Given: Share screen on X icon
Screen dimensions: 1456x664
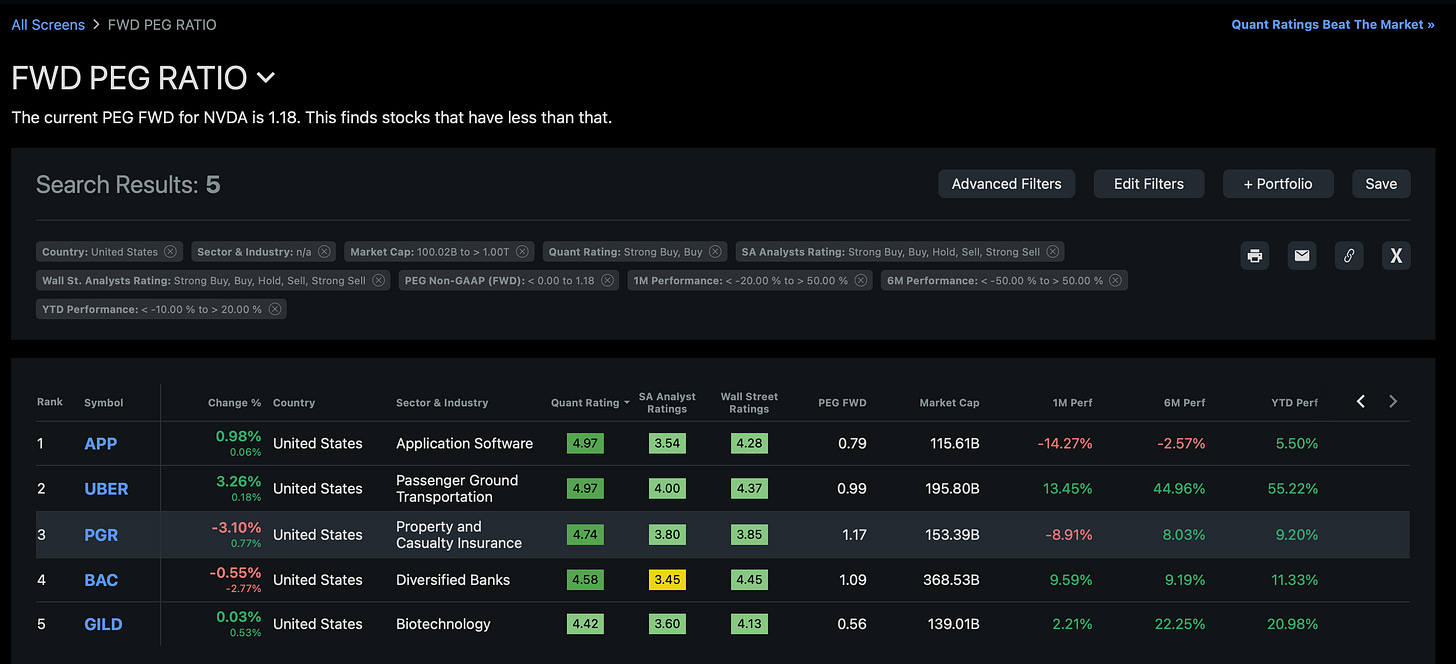Looking at the screenshot, I should pyautogui.click(x=1396, y=255).
